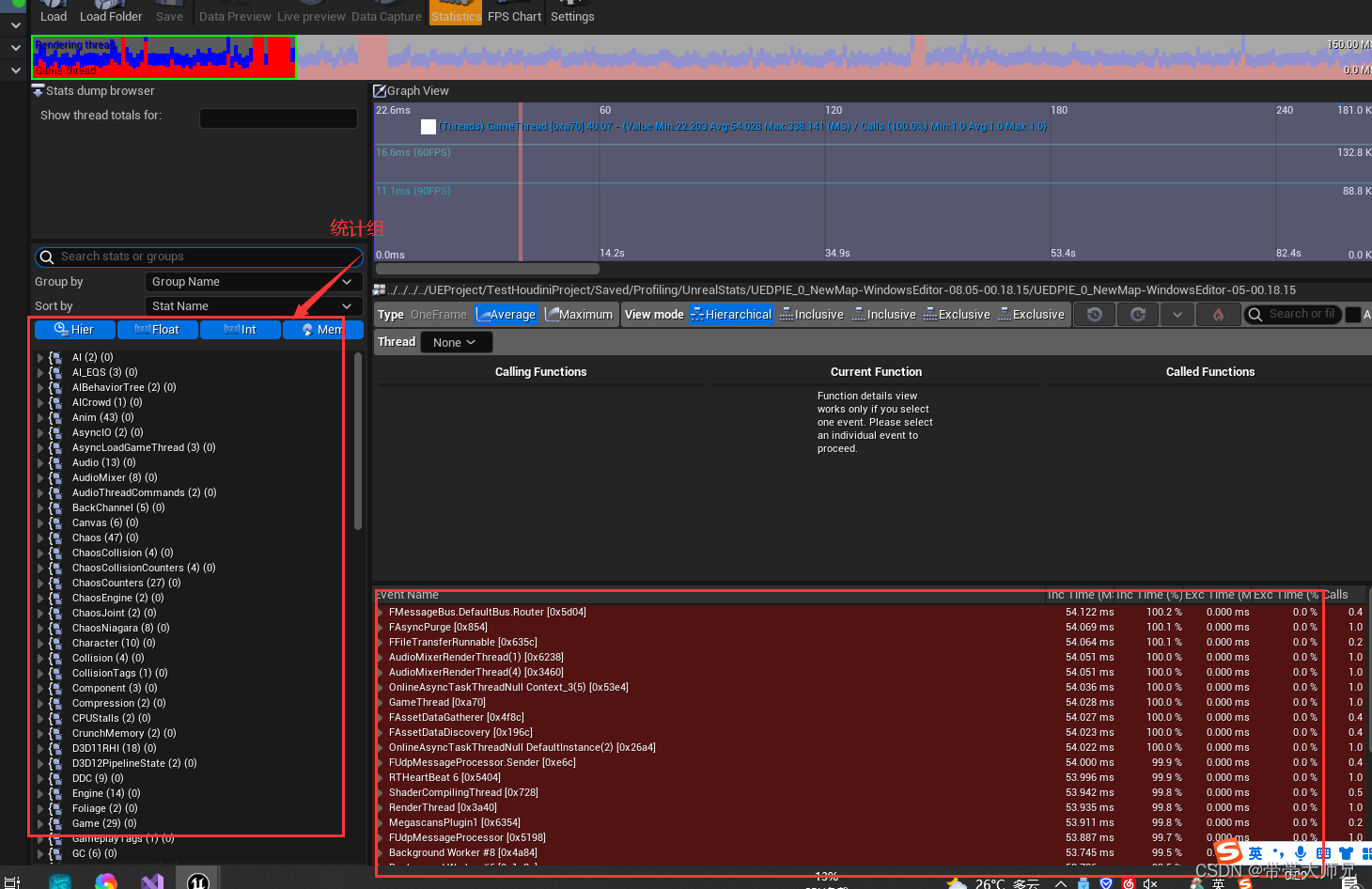Expand the GameThread [0xa70] event row
This screenshot has width=1372, height=889.
click(382, 703)
